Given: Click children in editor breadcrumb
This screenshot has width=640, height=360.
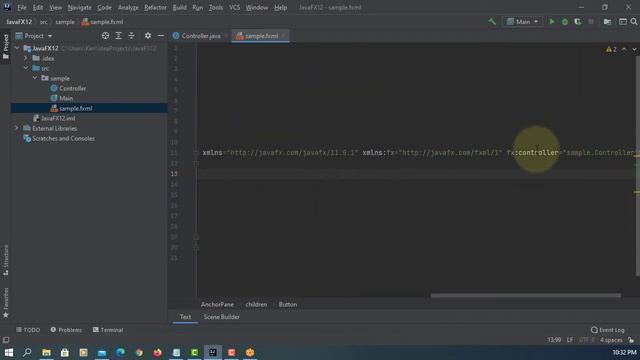Looking at the screenshot, I should click(256, 304).
